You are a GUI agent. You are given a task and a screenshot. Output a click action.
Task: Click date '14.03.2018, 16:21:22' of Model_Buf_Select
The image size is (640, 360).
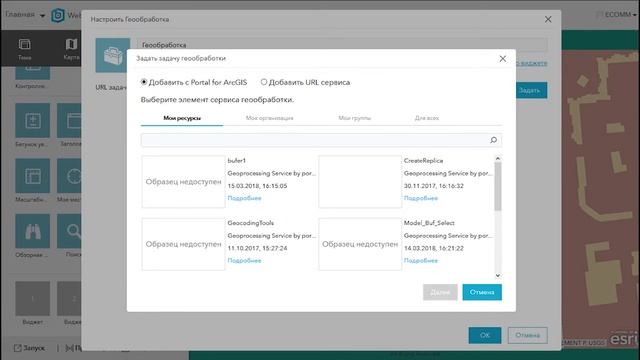(x=434, y=248)
